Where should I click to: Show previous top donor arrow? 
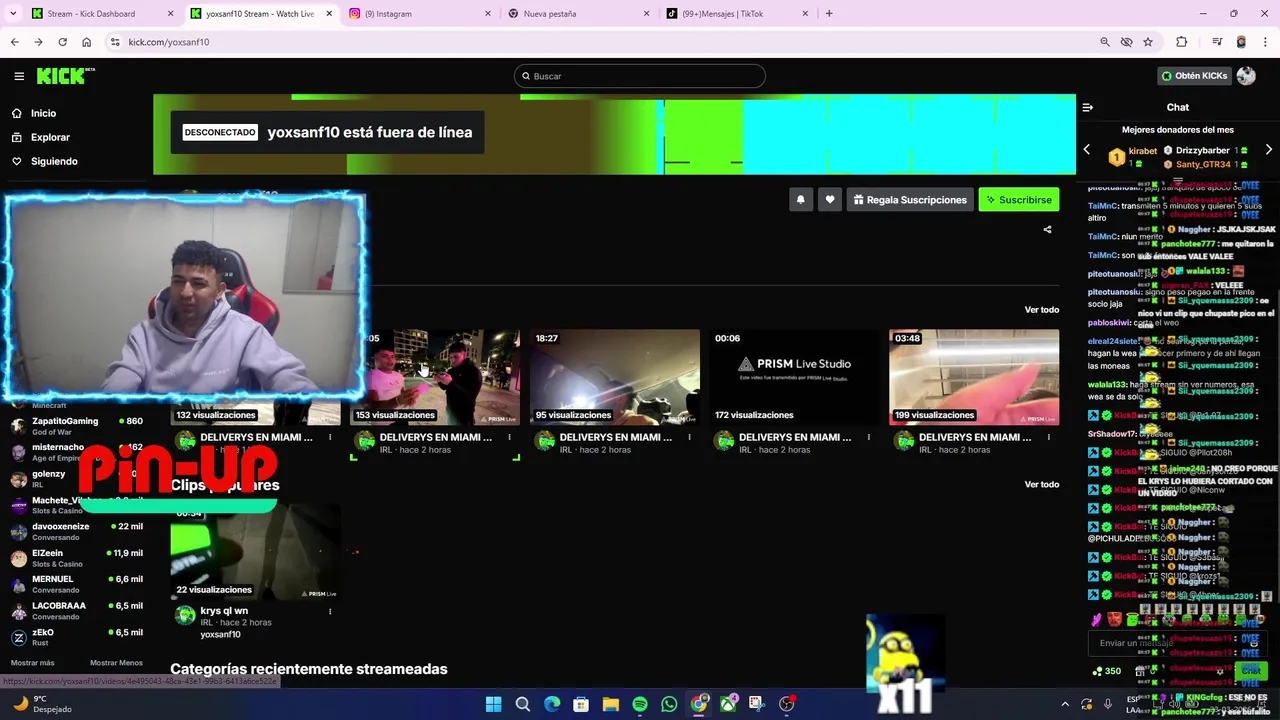point(1087,150)
